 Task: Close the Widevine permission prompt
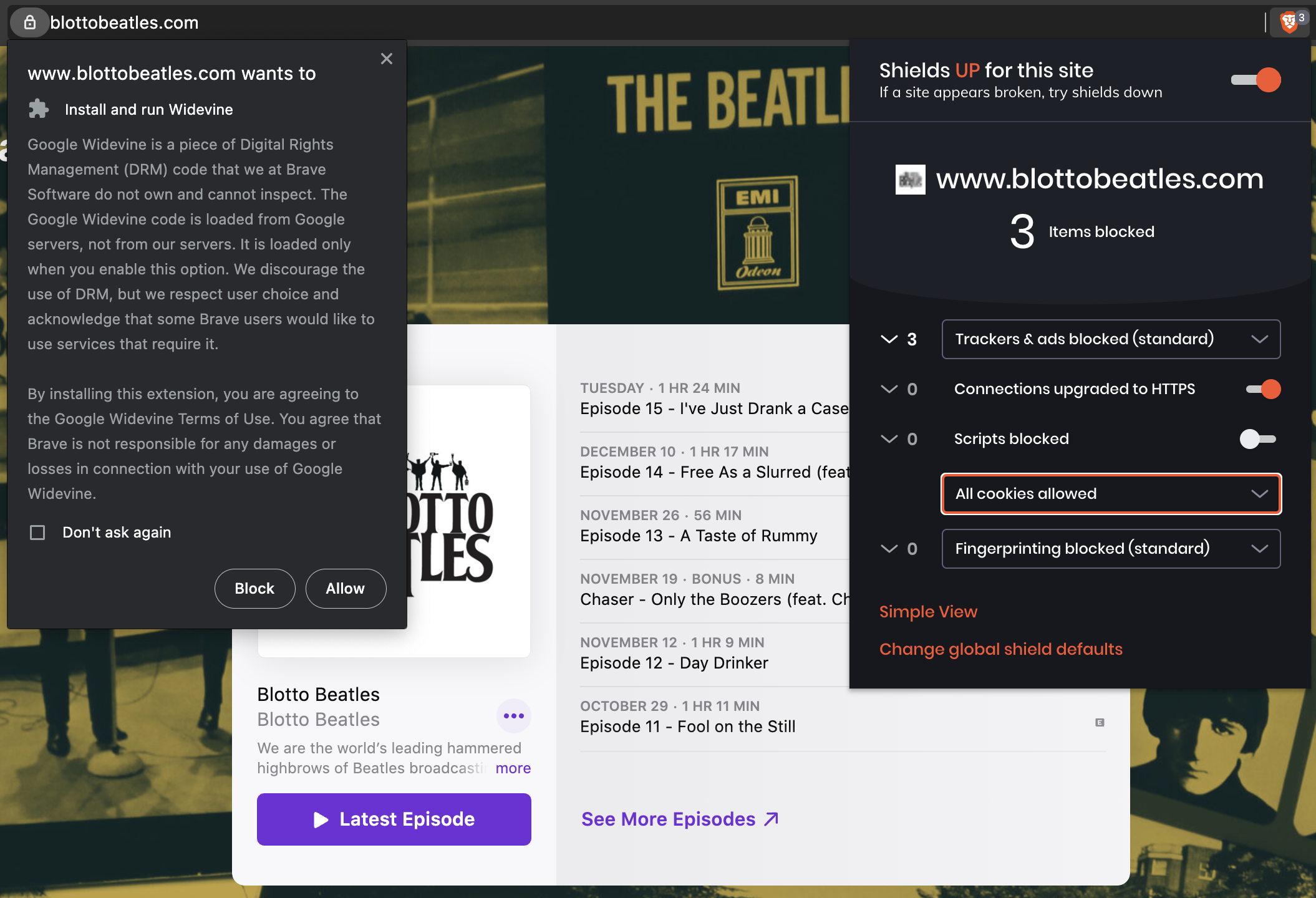point(387,59)
